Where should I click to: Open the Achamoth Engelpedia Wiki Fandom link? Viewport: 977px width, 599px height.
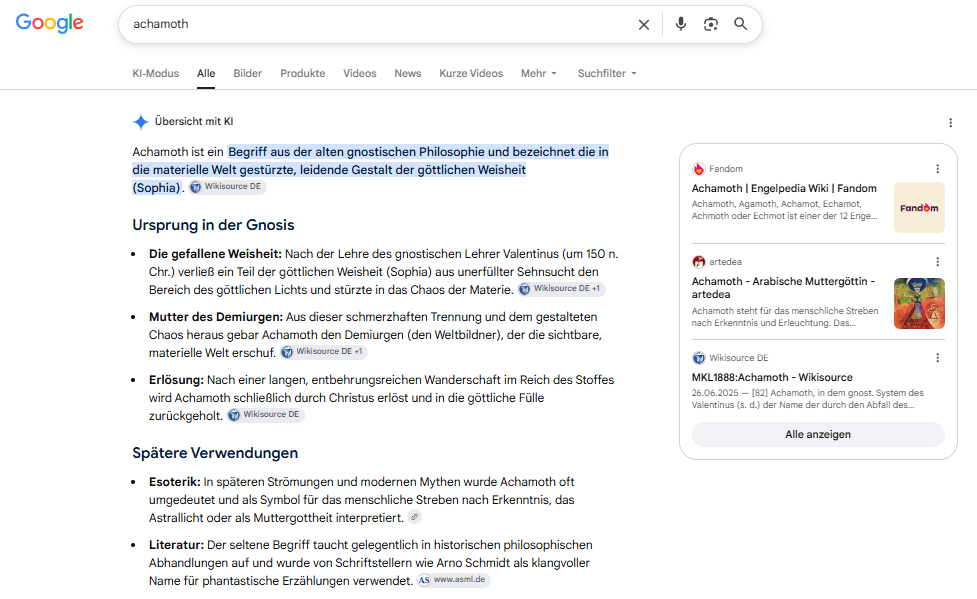784,188
